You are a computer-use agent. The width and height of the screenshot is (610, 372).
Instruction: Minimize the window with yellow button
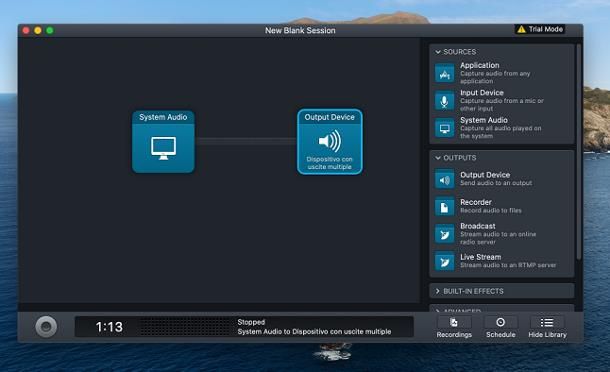[38, 30]
